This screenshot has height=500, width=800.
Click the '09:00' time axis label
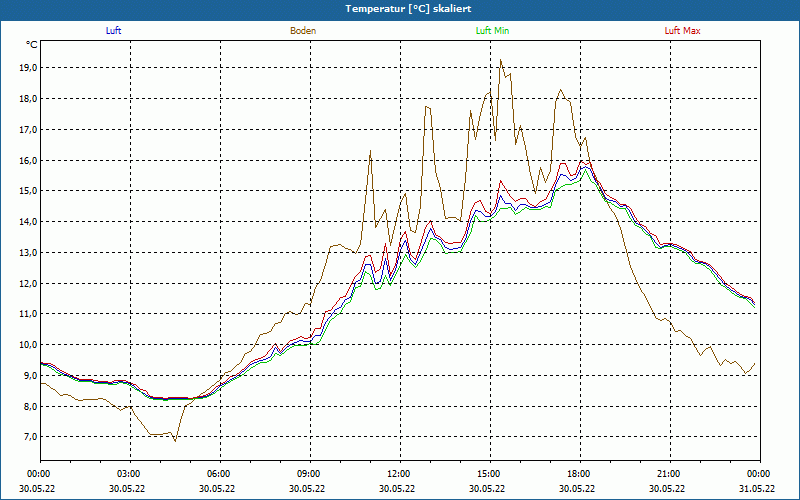pyautogui.click(x=310, y=473)
